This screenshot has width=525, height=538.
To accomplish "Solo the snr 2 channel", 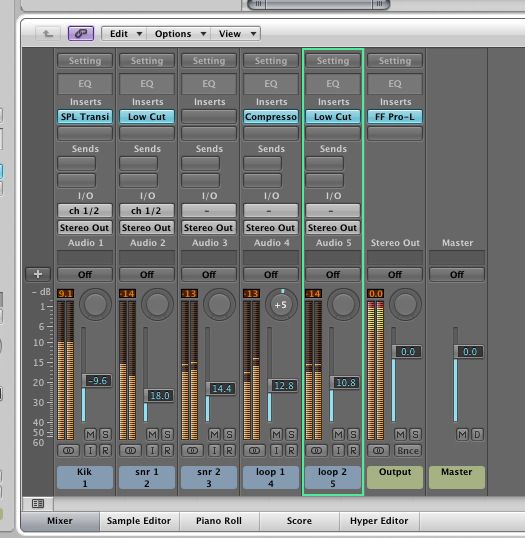I will [229, 434].
